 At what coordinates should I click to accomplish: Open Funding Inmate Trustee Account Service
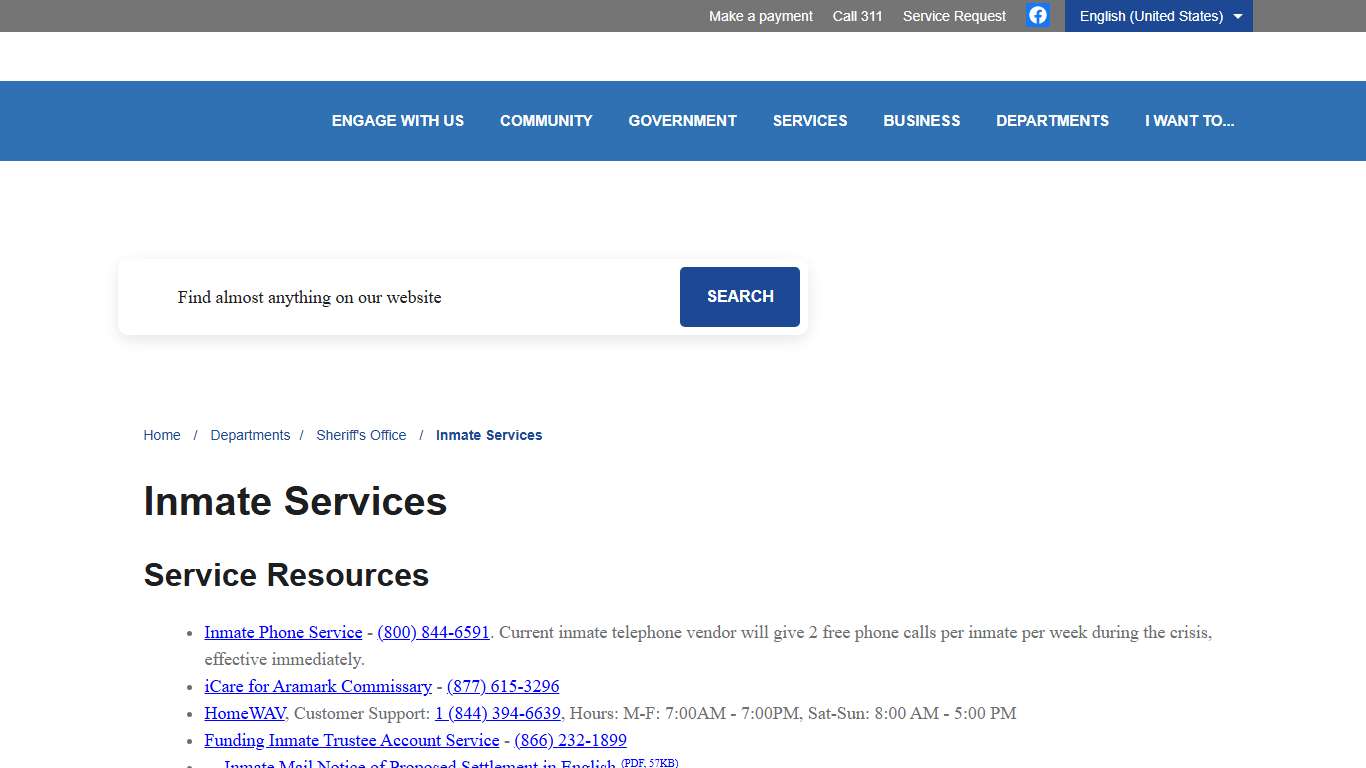(351, 740)
